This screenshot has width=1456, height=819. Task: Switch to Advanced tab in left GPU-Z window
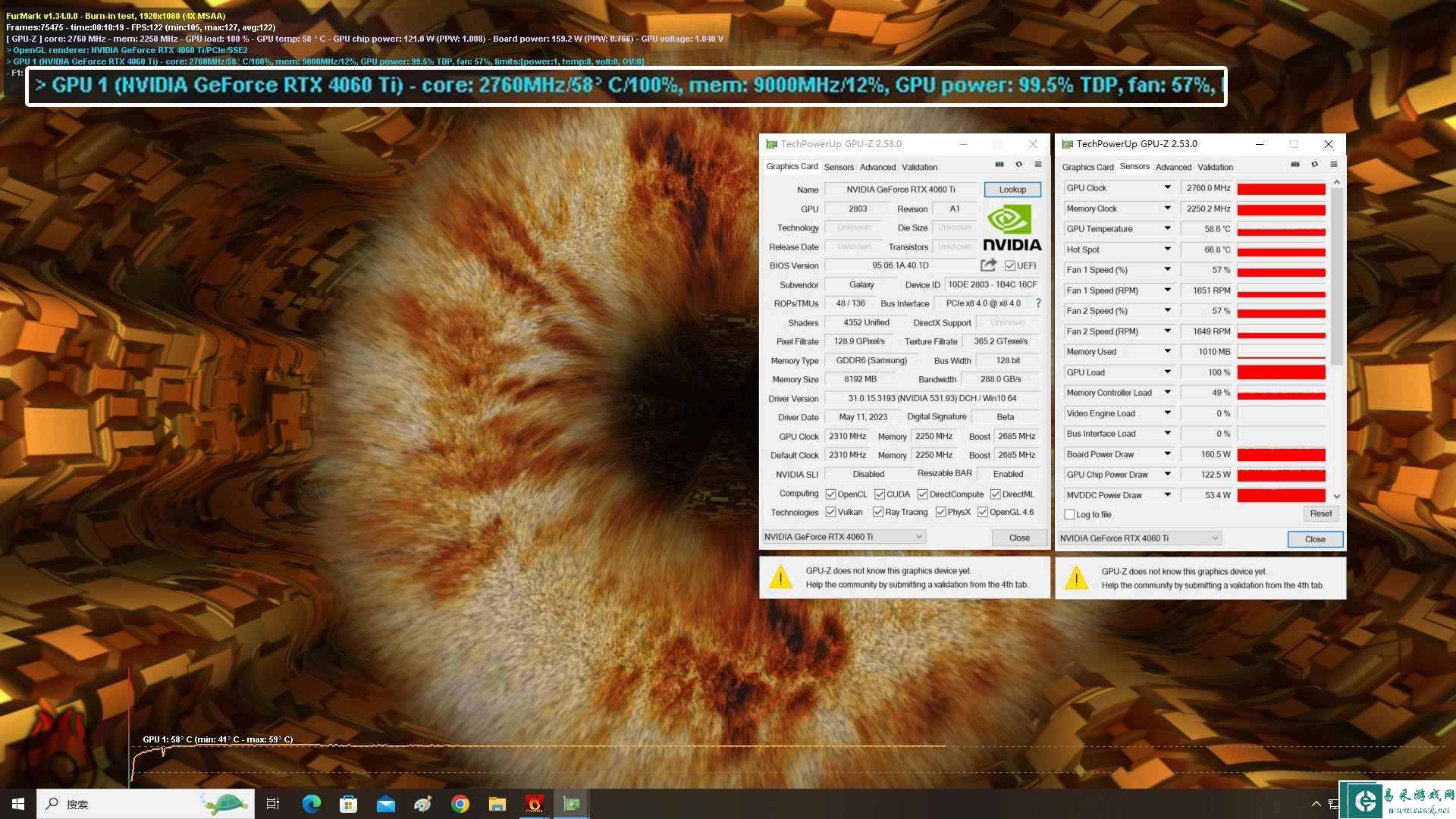point(877,167)
